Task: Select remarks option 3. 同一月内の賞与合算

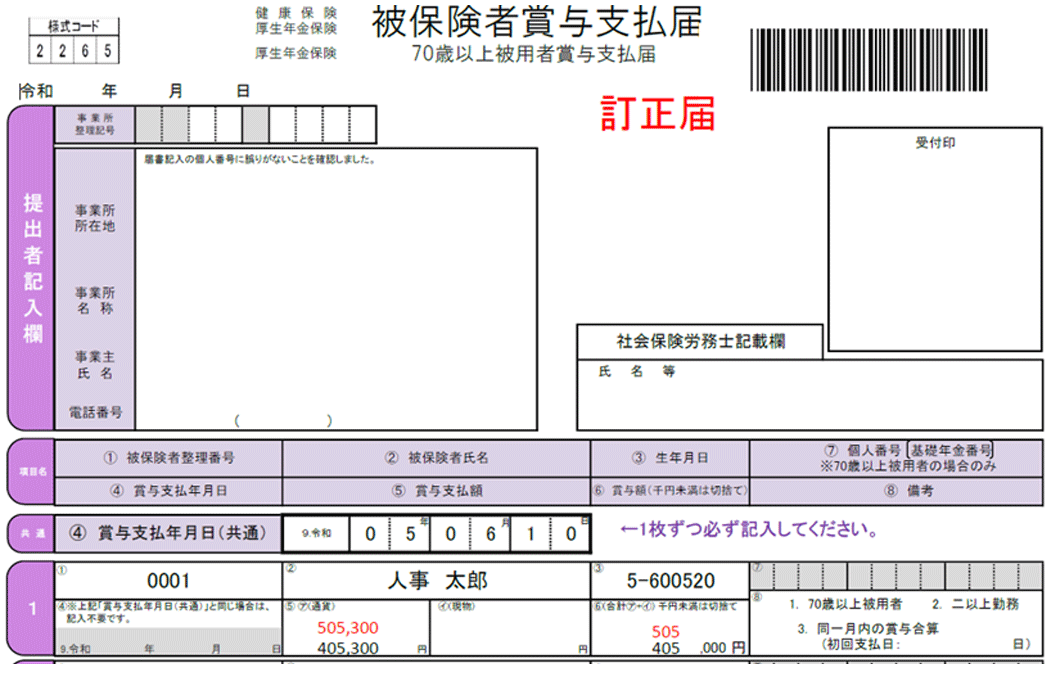Action: [x=868, y=629]
